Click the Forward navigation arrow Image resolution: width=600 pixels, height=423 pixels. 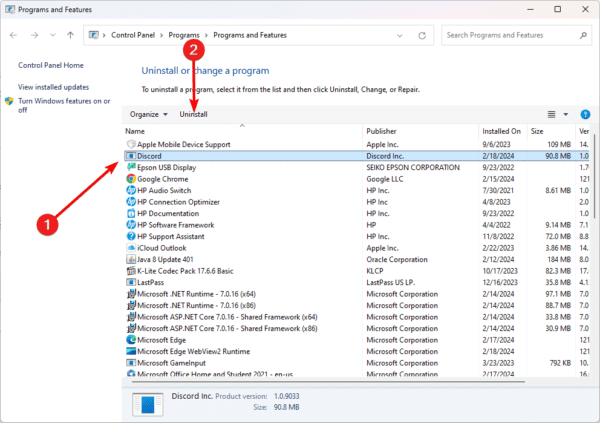click(x=34, y=35)
